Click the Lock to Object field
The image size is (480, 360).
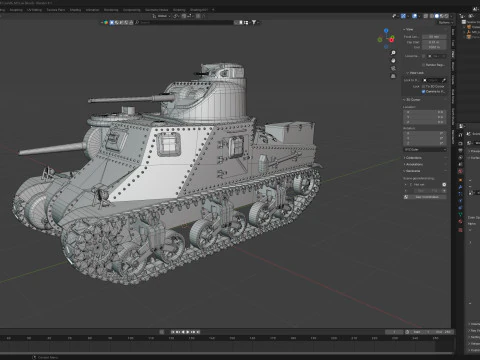[435, 80]
